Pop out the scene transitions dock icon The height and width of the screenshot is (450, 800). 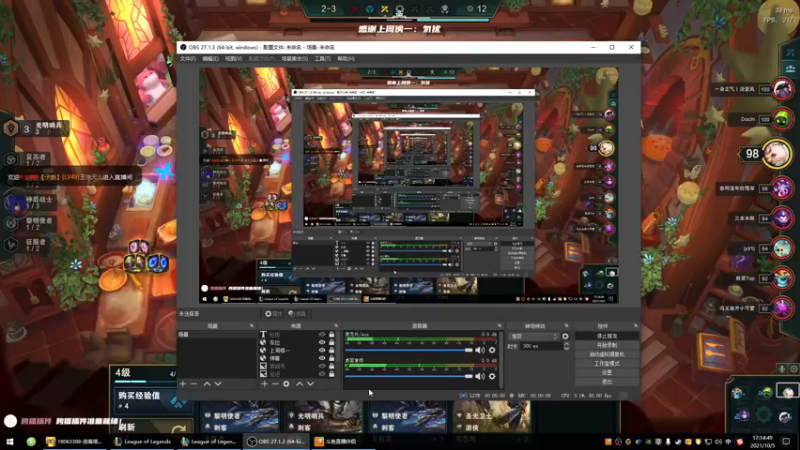[x=566, y=326]
